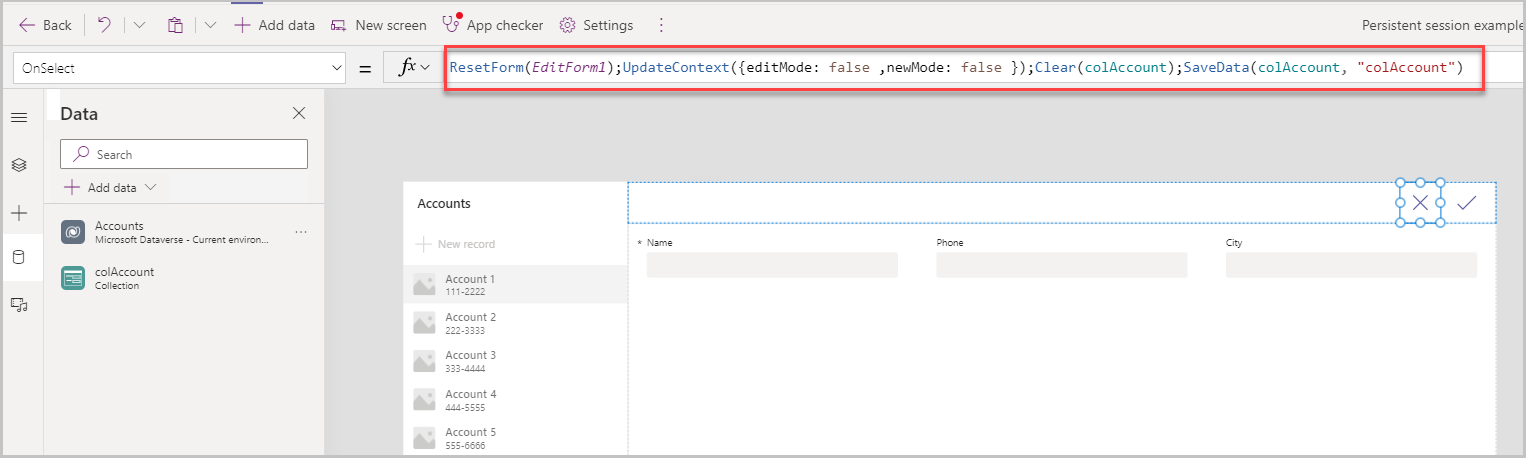The width and height of the screenshot is (1526, 458).
Task: Click Add data in the top toolbar
Action: pos(275,25)
